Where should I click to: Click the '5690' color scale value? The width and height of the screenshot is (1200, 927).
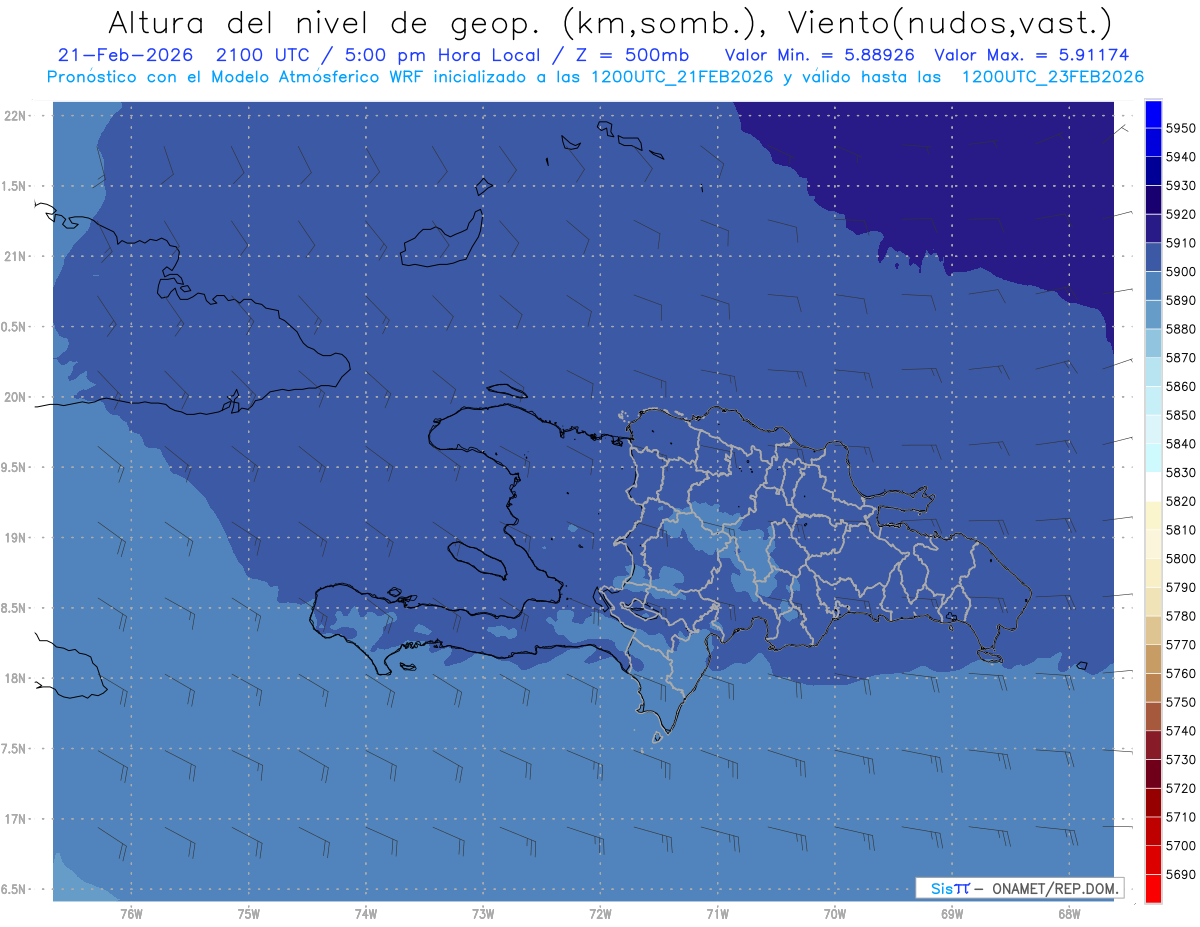click(1181, 874)
